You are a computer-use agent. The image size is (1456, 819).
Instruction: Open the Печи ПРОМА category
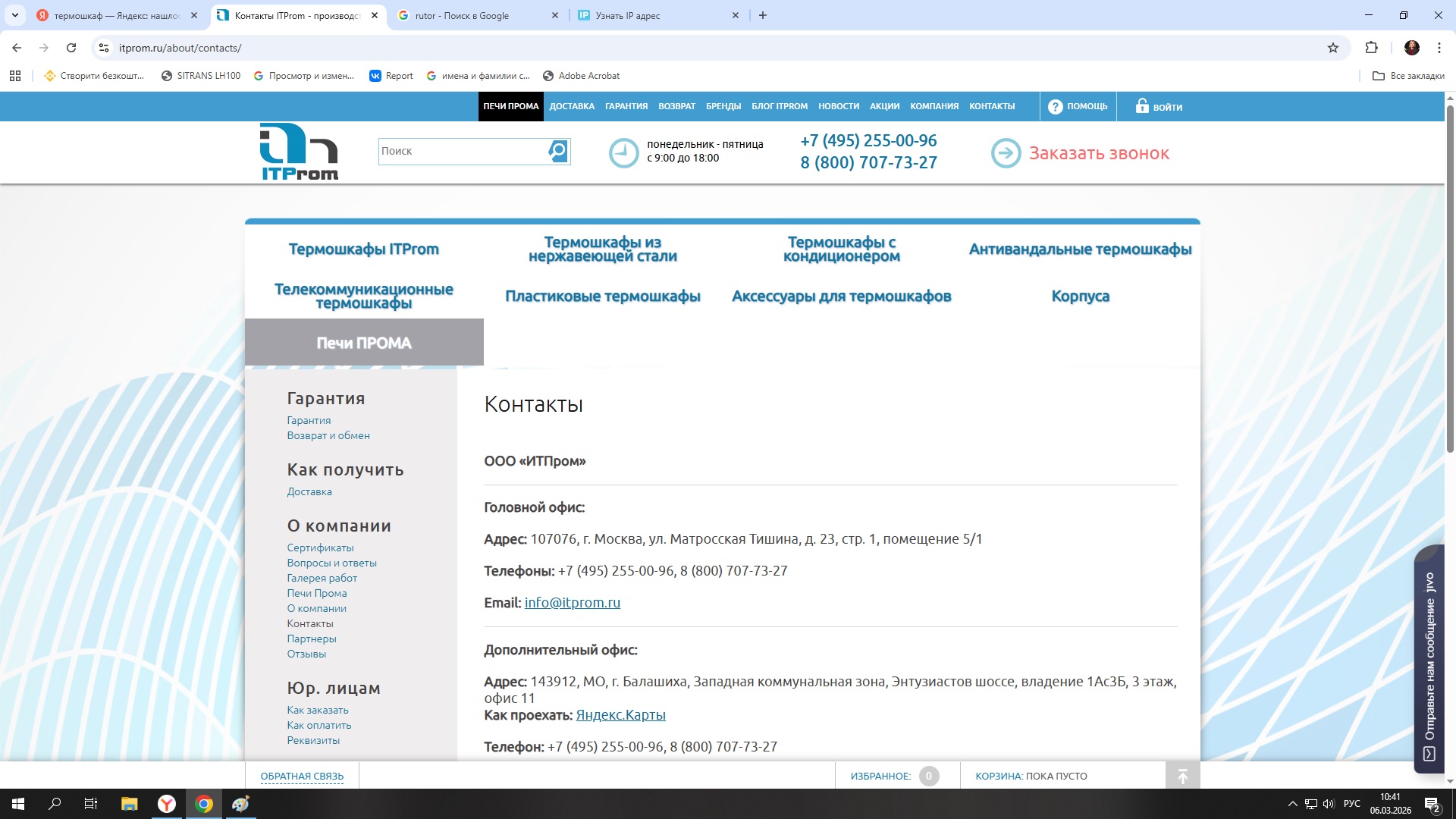tap(364, 343)
